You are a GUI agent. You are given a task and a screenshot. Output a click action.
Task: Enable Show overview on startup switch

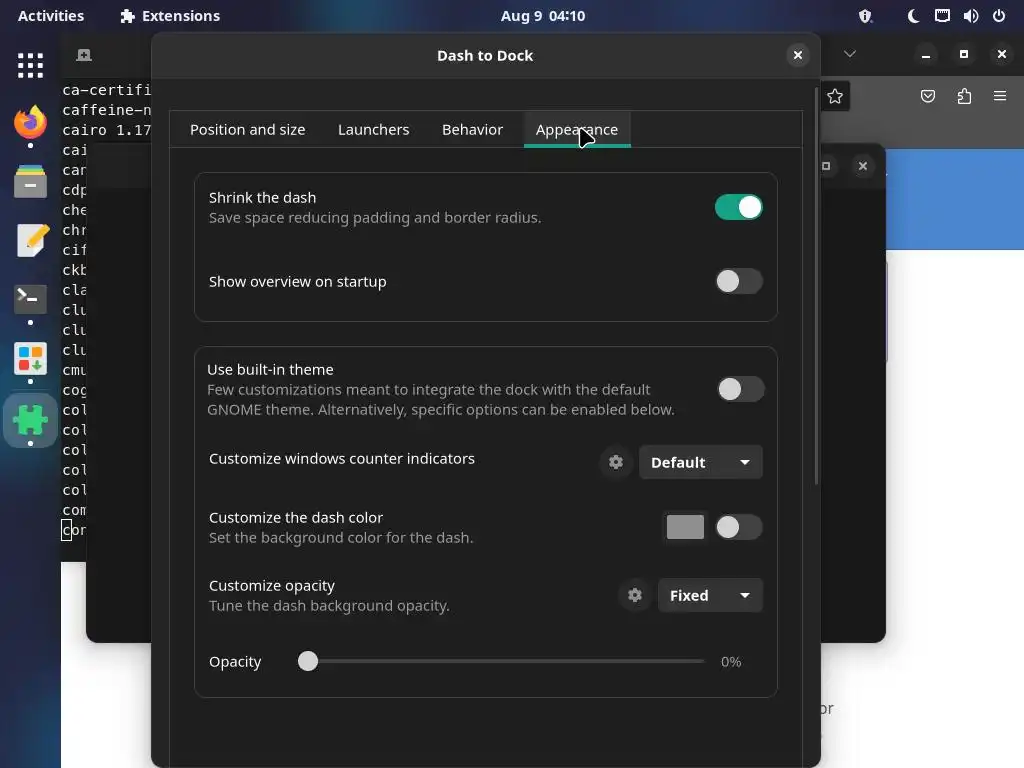739,281
